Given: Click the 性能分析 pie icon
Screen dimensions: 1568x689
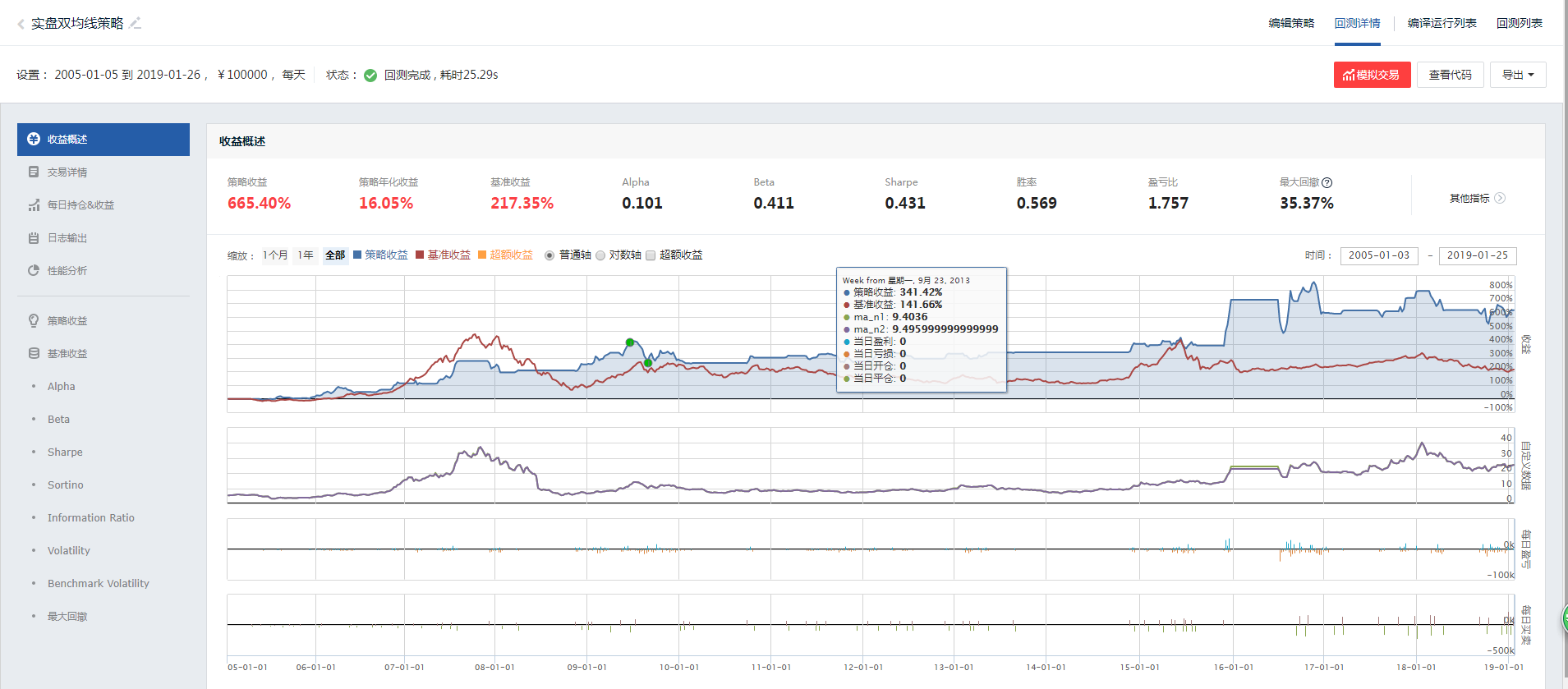Looking at the screenshot, I should point(34,270).
